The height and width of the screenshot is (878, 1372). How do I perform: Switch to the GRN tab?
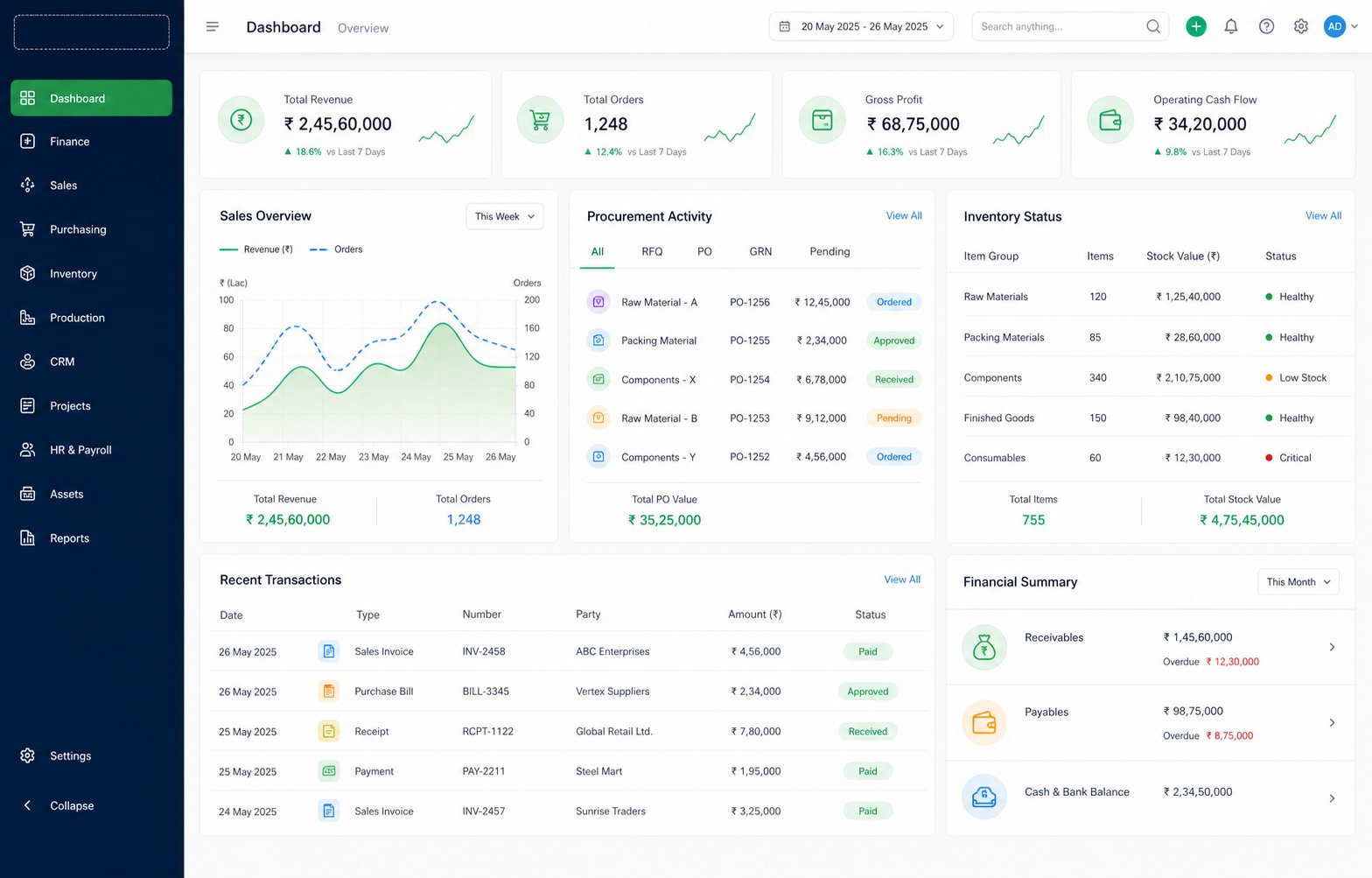[760, 251]
